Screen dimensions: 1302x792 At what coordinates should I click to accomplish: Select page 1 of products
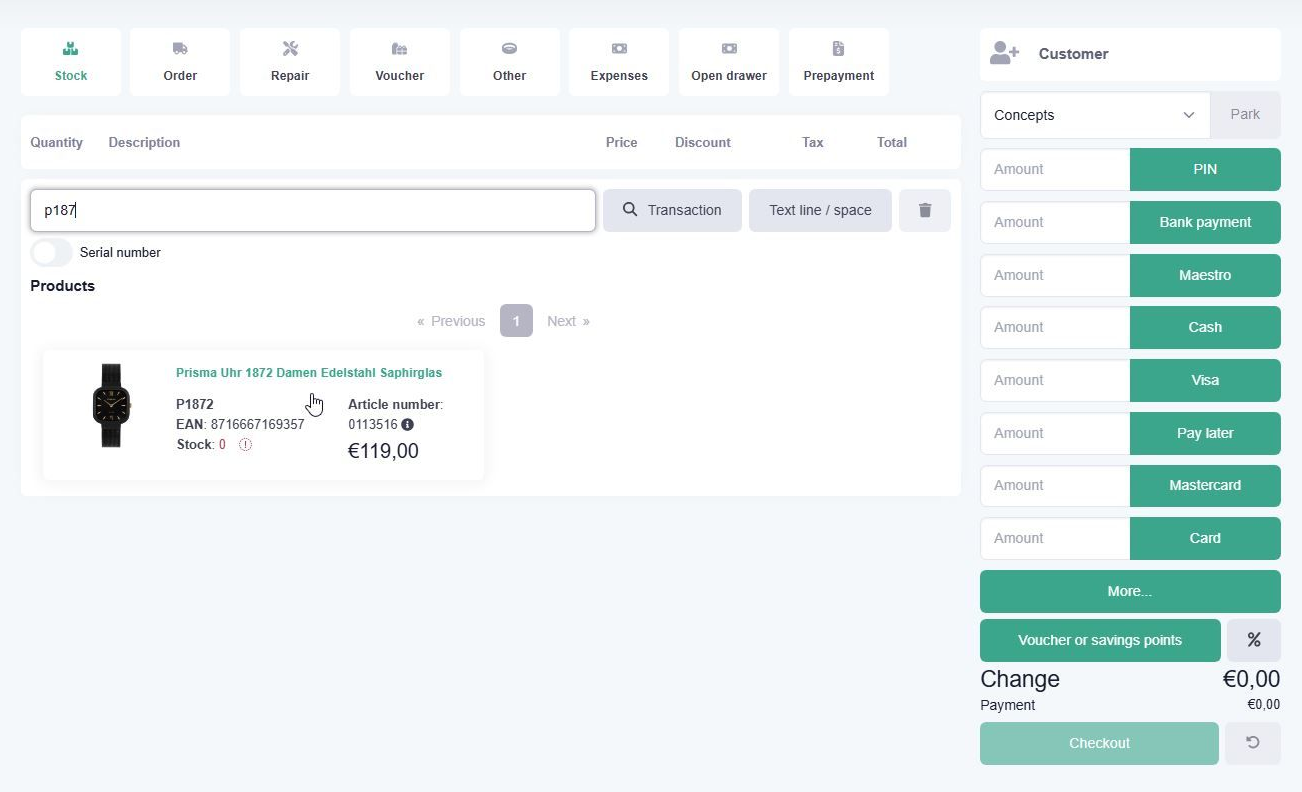click(x=516, y=321)
